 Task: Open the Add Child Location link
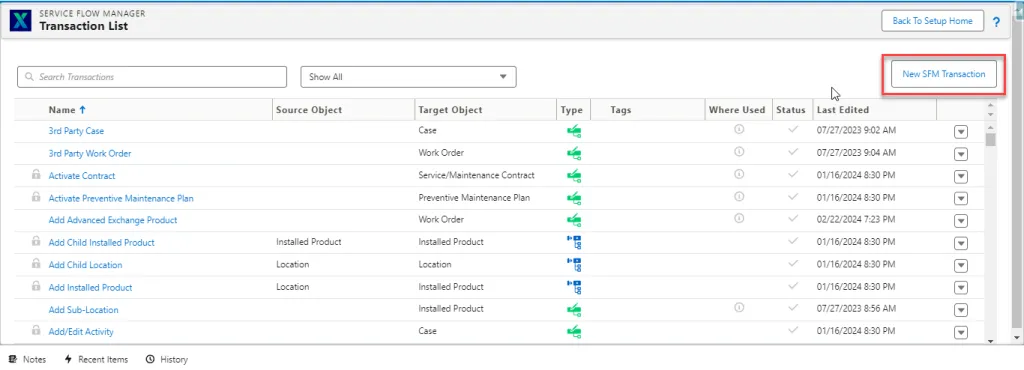click(x=85, y=264)
